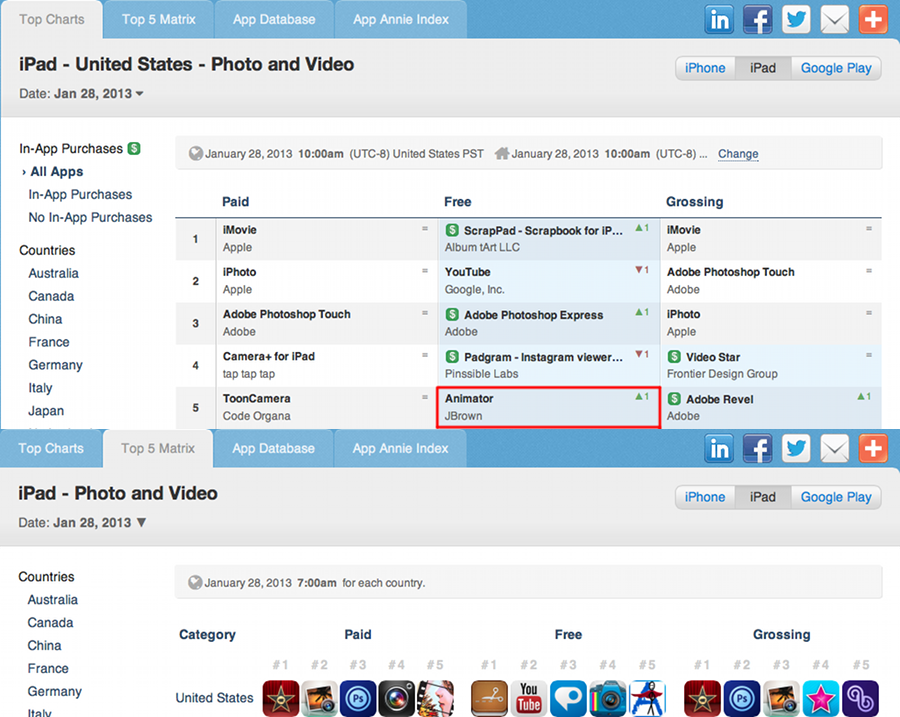The image size is (900, 717).
Task: Click orange plus share icon on Top Charts page
Action: pyautogui.click(x=873, y=20)
